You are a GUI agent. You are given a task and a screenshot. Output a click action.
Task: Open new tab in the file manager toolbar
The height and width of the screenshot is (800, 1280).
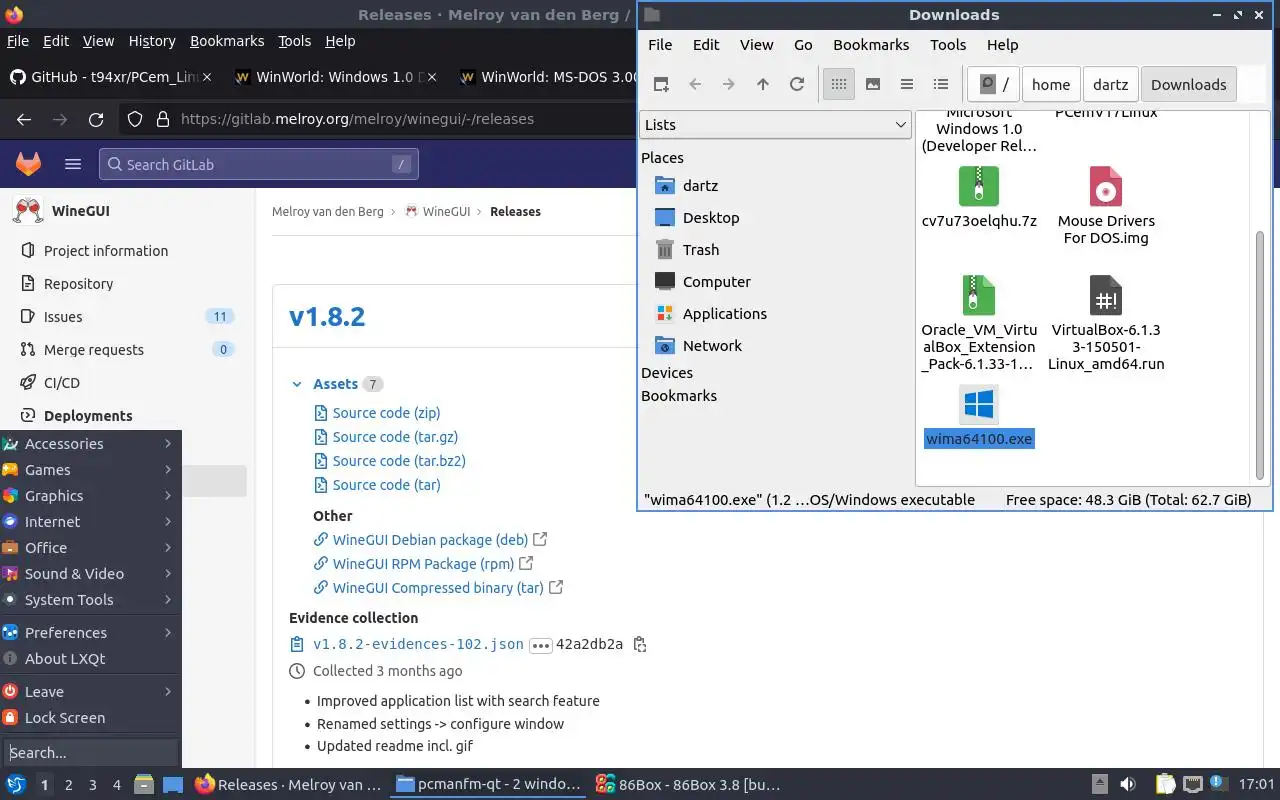661,84
